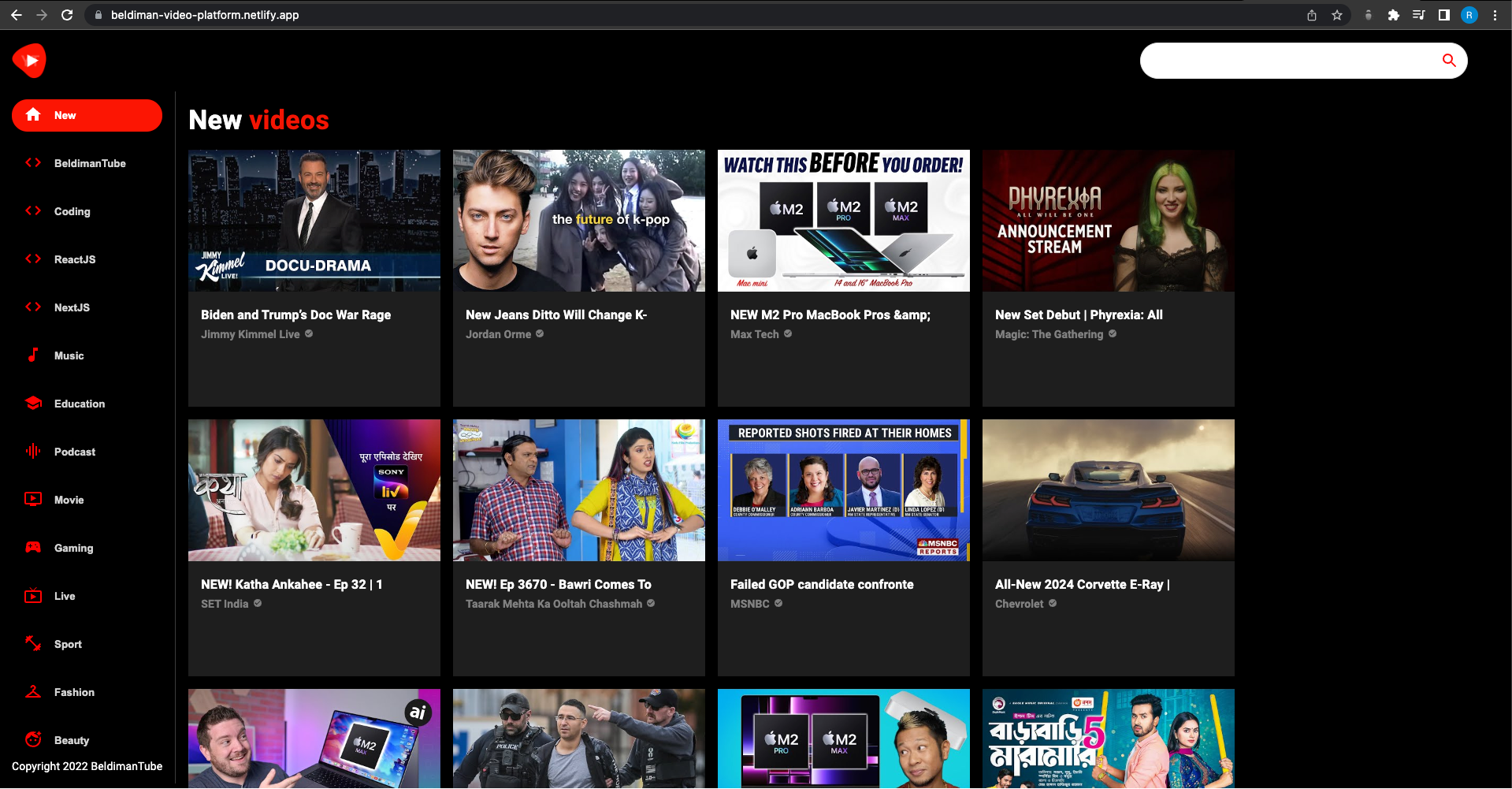Bookmark page with the star icon

(1337, 15)
